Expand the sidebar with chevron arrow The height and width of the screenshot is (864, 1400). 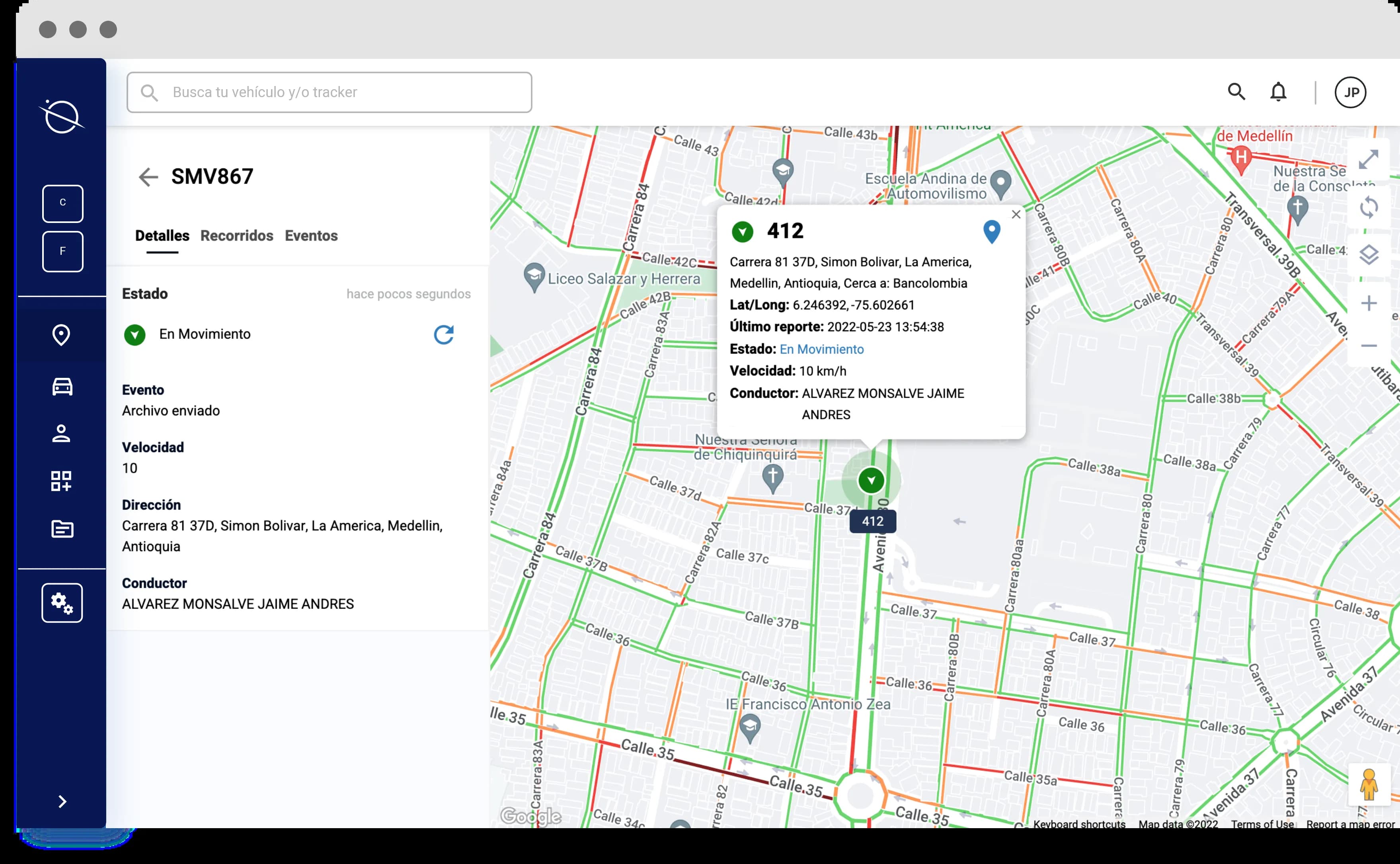pyautogui.click(x=63, y=802)
